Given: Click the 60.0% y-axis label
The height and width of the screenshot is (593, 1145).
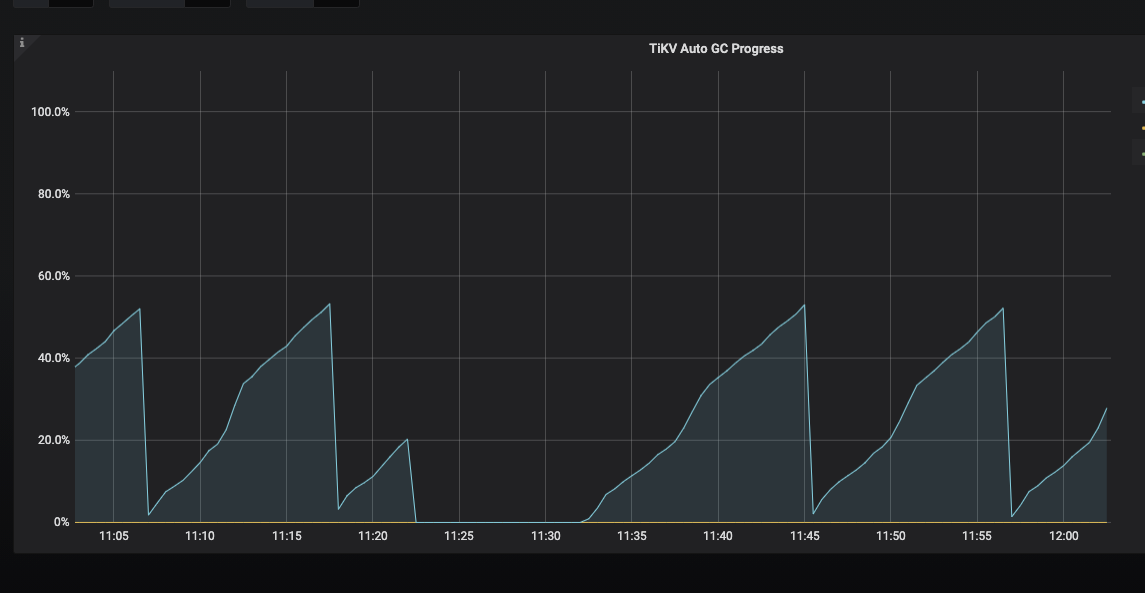Looking at the screenshot, I should [x=53, y=276].
